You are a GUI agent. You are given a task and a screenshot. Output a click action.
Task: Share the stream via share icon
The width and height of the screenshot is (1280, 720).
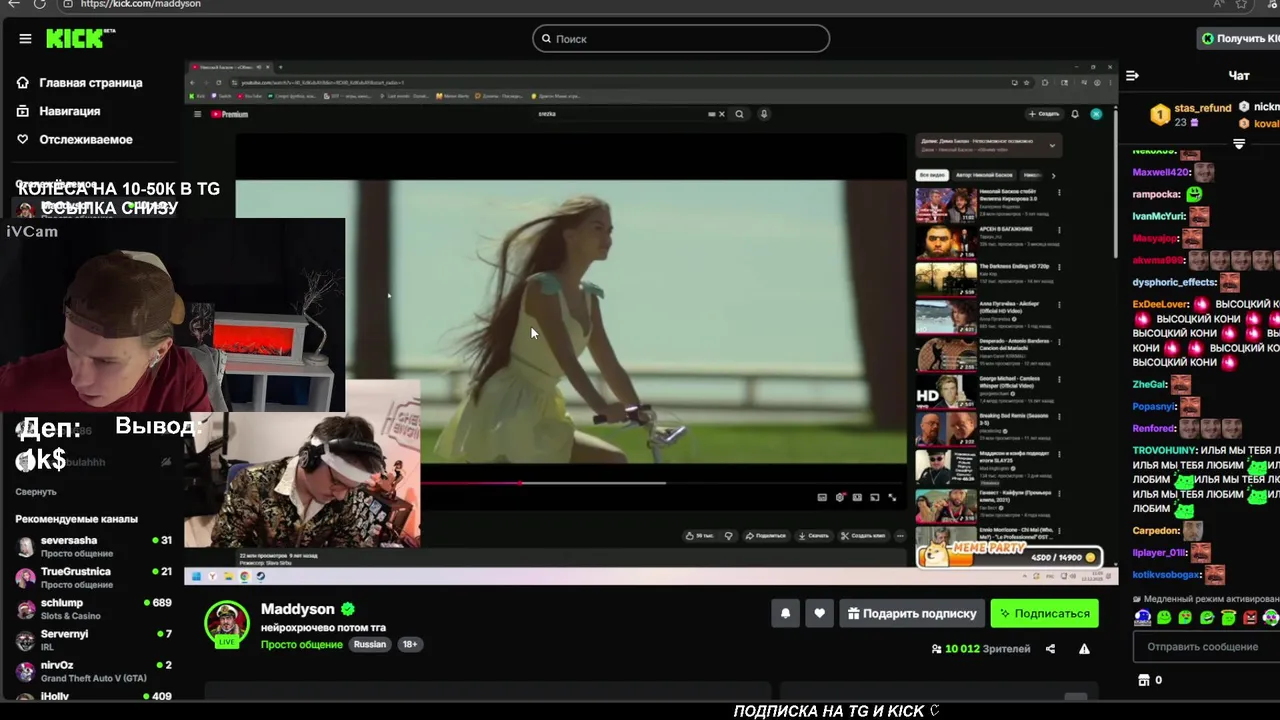pyautogui.click(x=1050, y=649)
